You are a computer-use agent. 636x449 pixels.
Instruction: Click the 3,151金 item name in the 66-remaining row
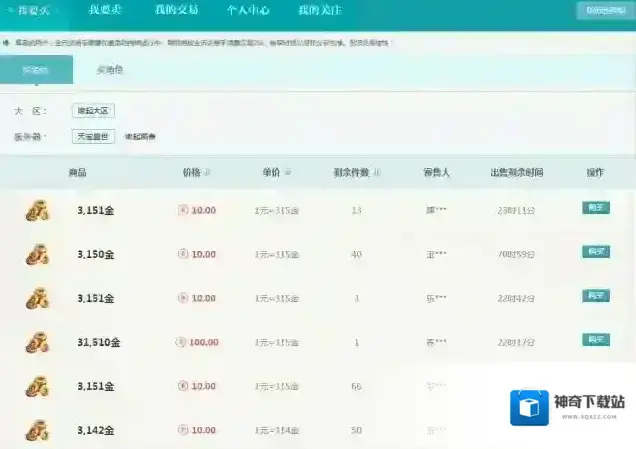coord(96,387)
